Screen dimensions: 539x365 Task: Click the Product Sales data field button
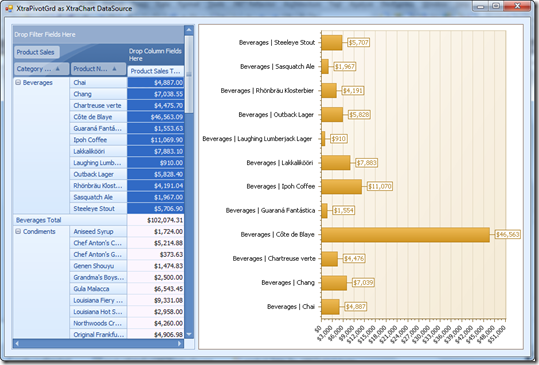click(37, 52)
